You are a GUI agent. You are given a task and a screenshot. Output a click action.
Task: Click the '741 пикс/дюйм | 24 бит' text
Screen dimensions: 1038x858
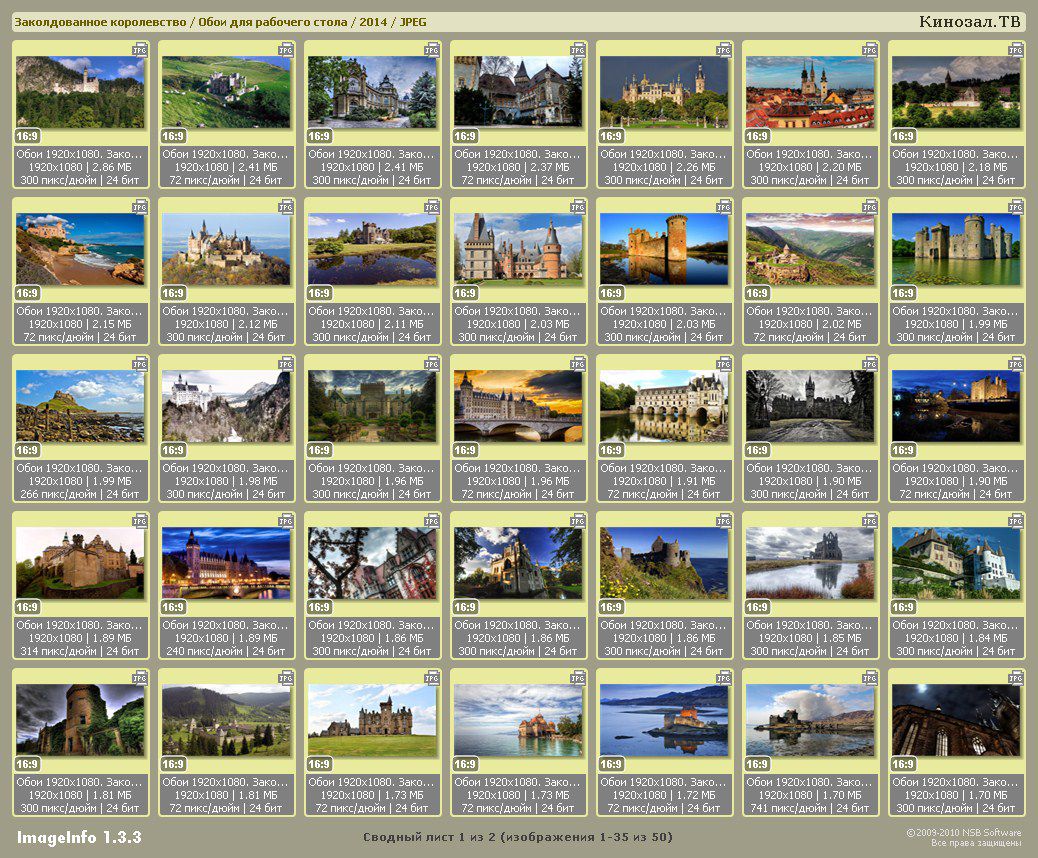[x=810, y=808]
